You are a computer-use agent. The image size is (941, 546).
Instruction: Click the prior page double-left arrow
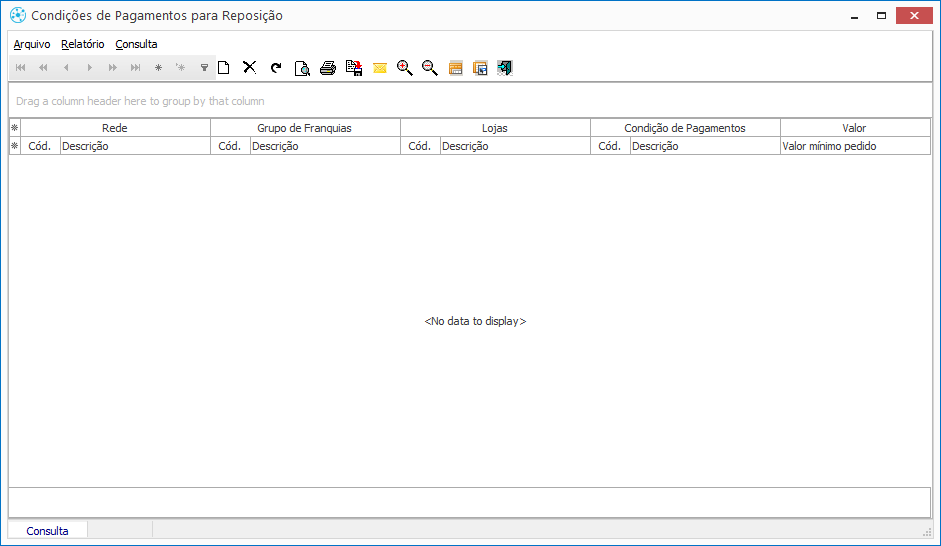click(x=43, y=68)
